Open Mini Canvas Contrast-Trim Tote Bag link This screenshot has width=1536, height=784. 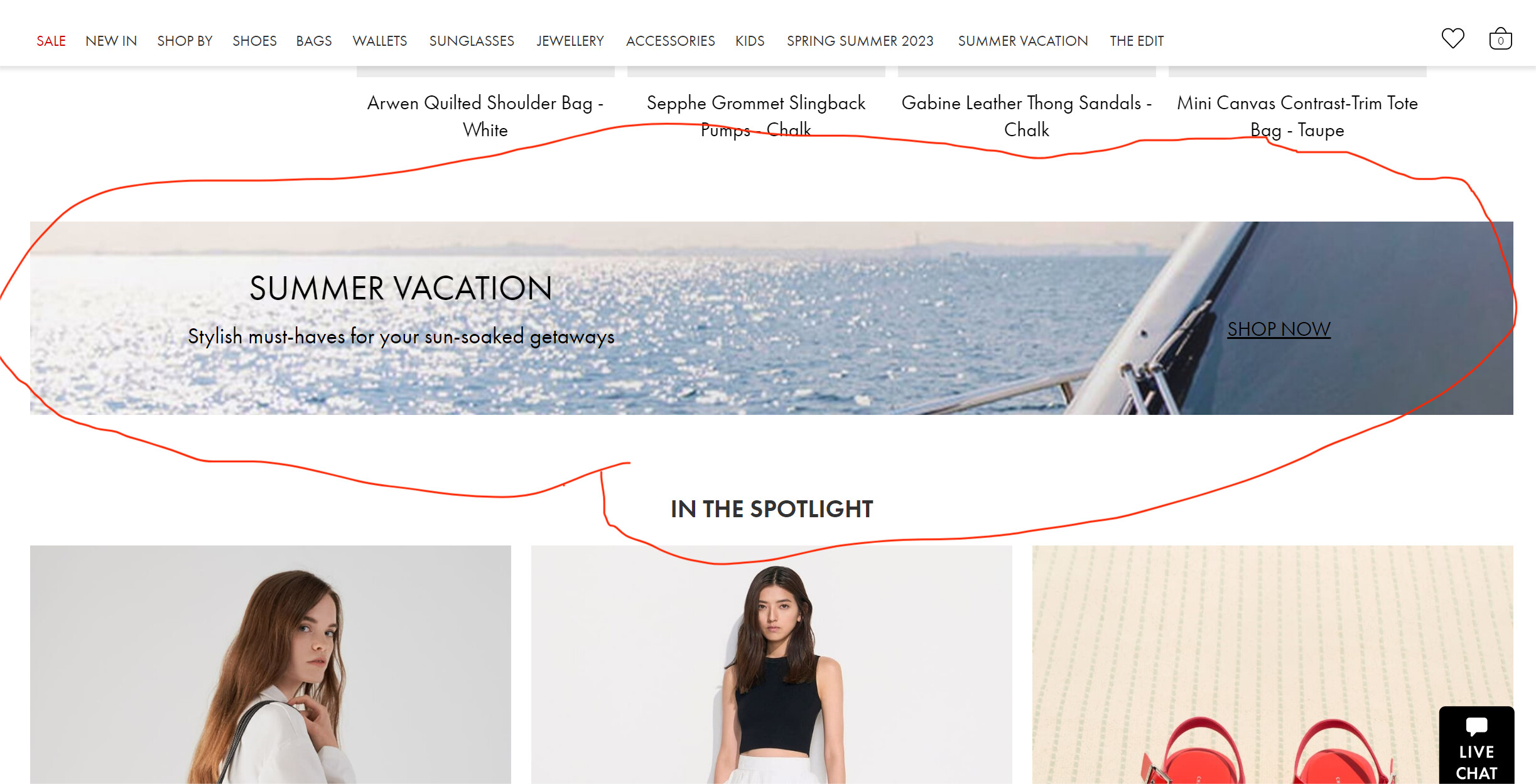coord(1297,116)
